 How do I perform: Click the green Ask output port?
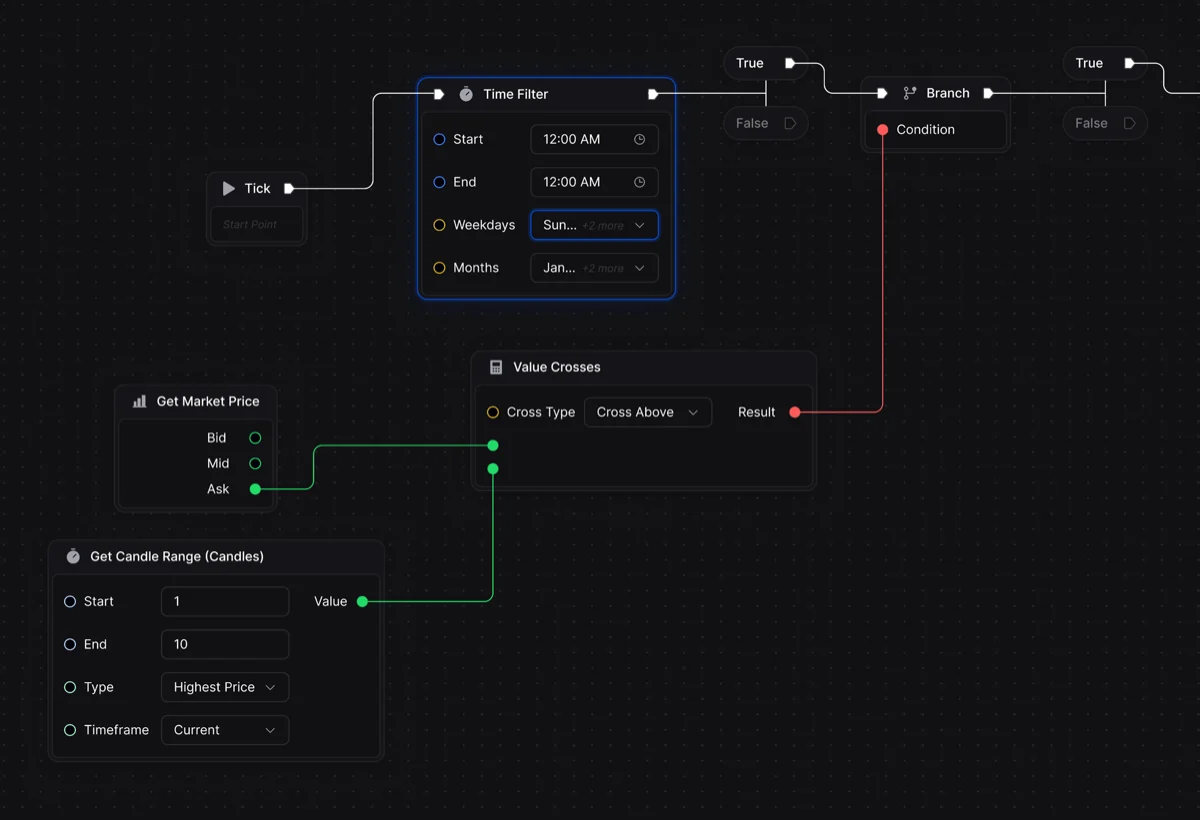[255, 489]
